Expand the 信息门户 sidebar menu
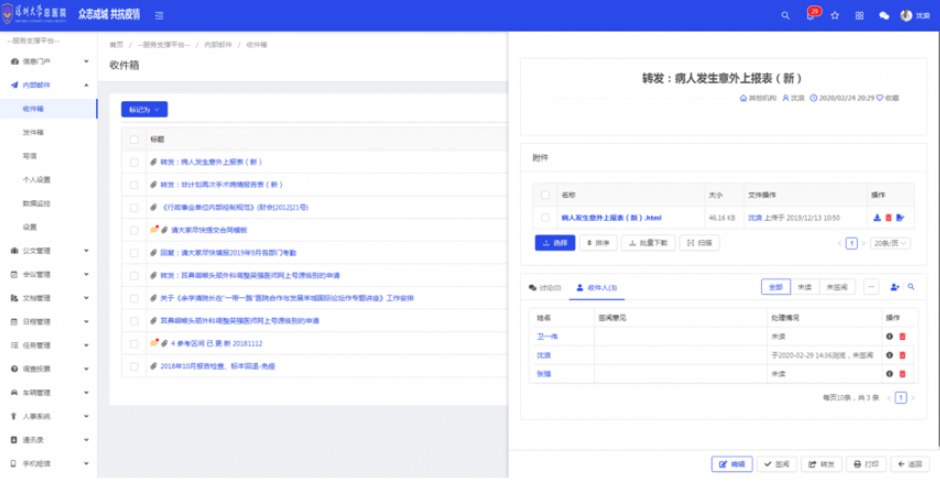Viewport: 940px width, 482px height. point(49,61)
